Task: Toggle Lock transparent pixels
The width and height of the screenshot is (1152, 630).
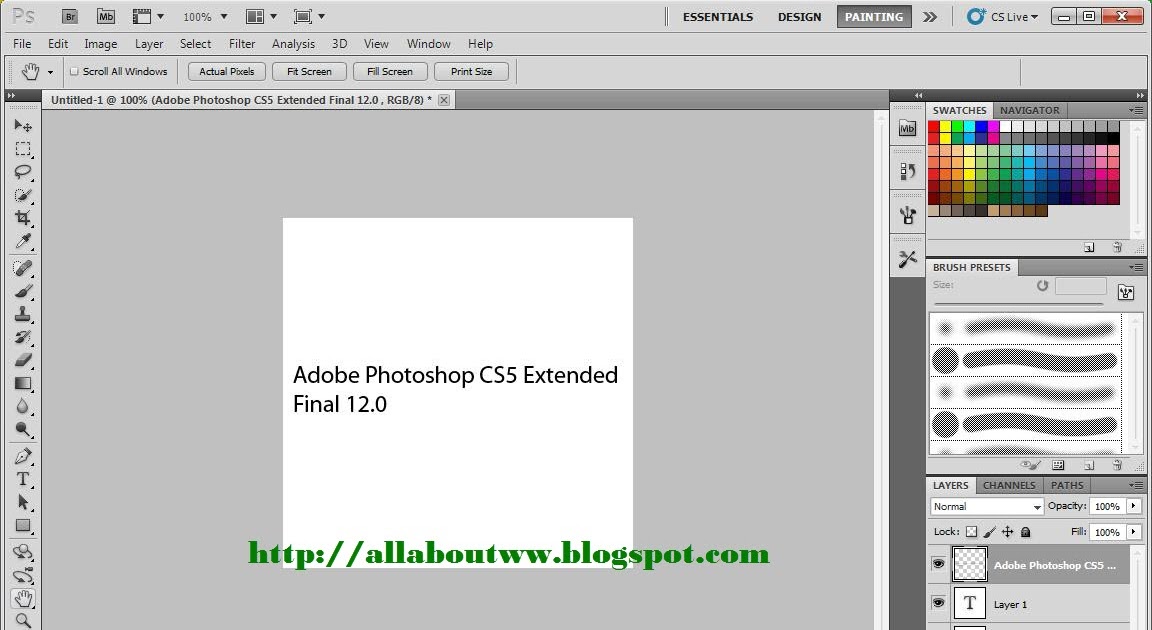Action: point(971,532)
